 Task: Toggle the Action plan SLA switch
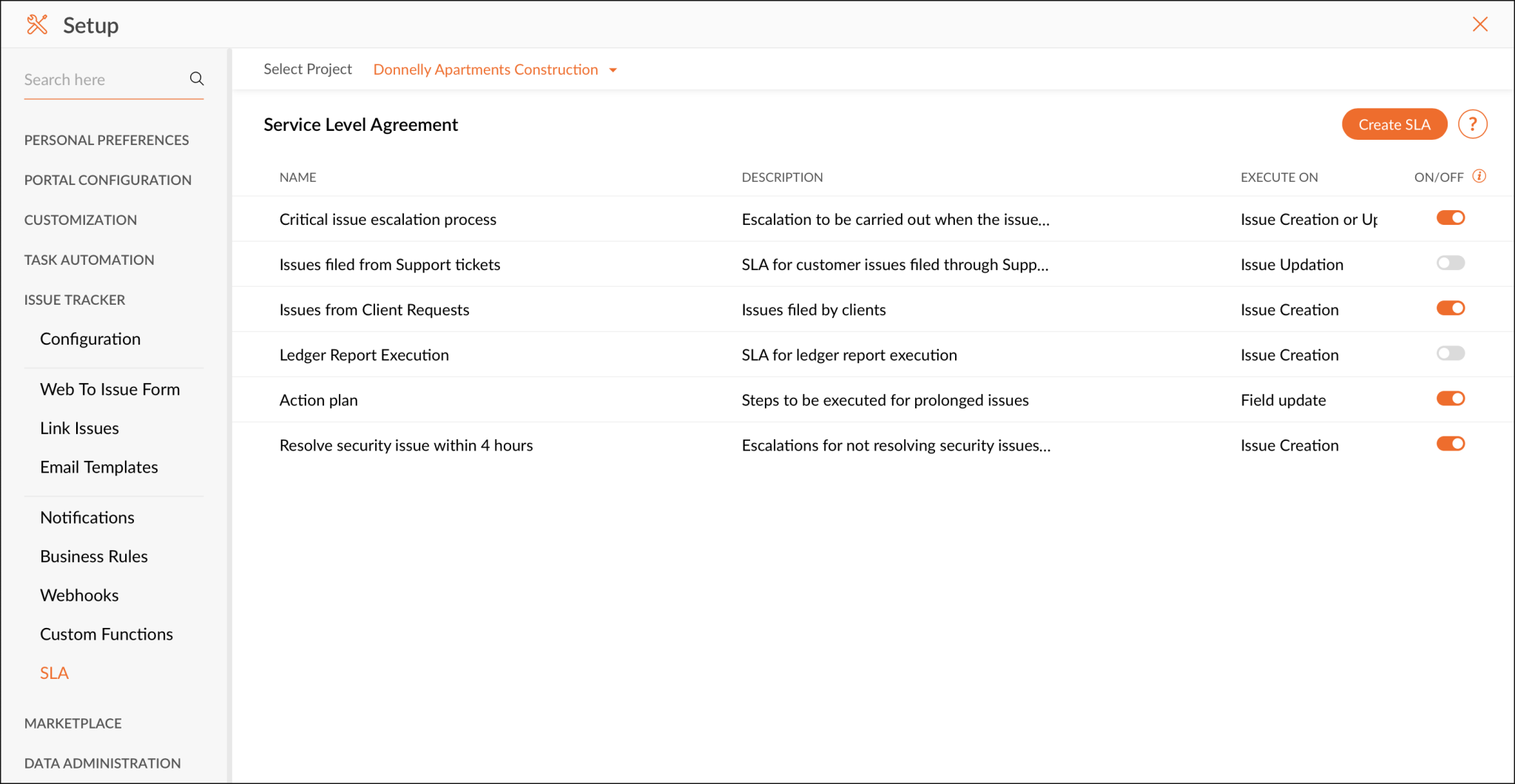pyautogui.click(x=1450, y=399)
